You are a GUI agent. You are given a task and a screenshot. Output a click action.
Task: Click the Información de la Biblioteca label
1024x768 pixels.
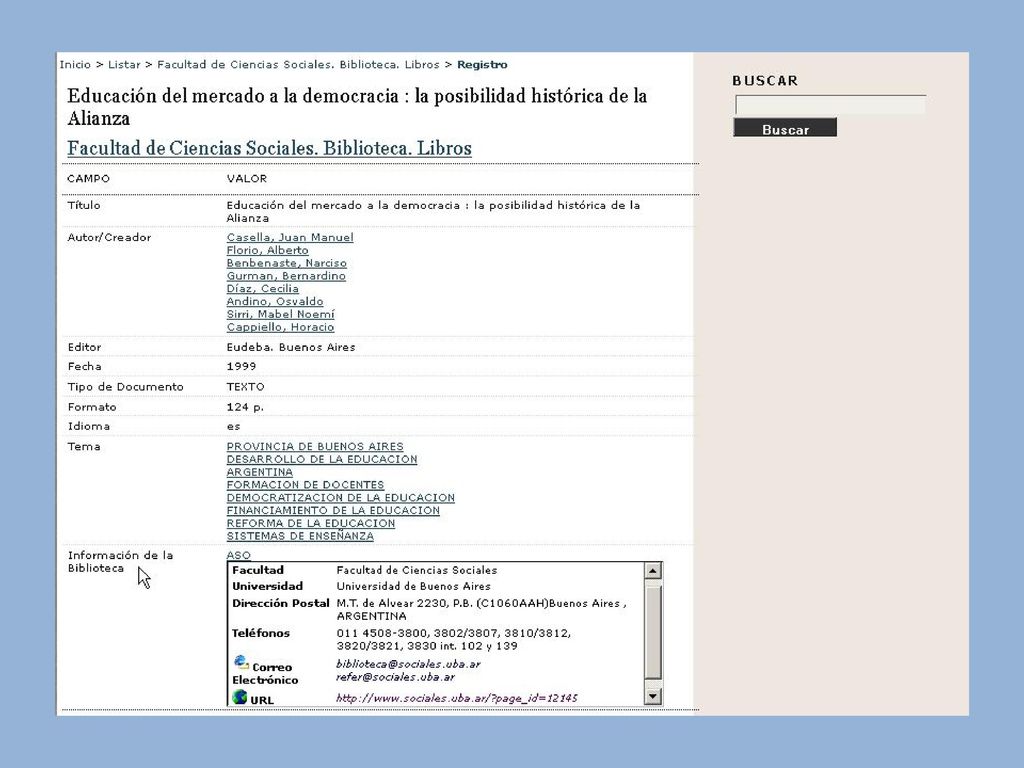(120, 562)
